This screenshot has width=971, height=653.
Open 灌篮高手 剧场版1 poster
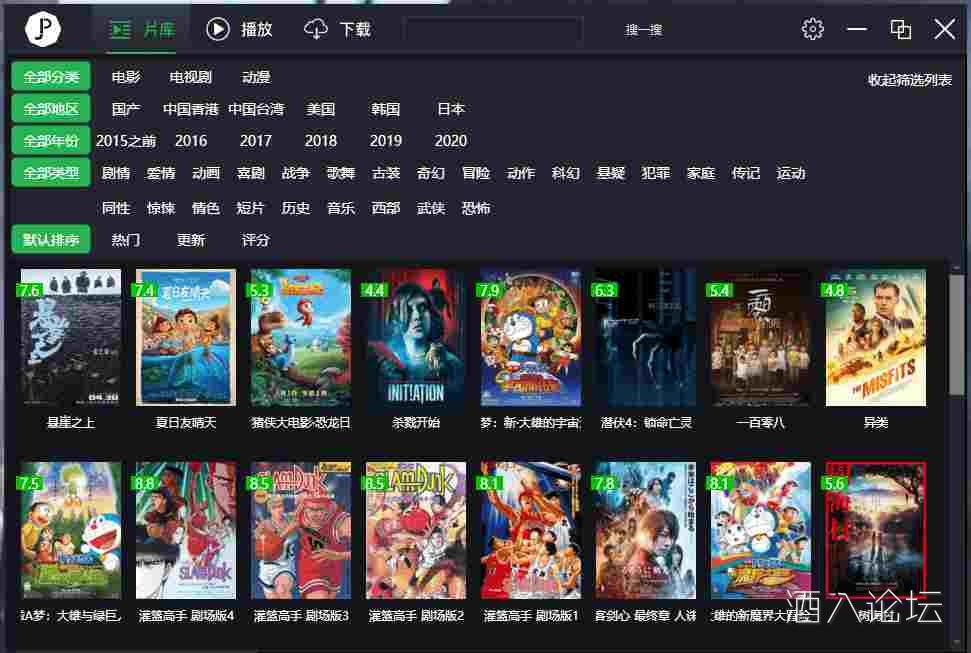[531, 530]
